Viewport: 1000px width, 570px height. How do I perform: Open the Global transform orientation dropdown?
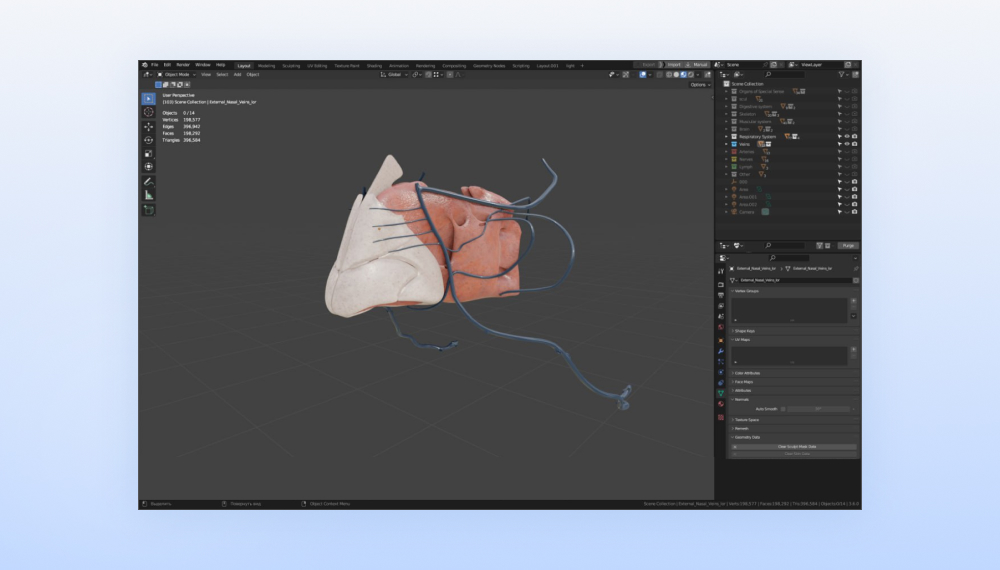pos(394,75)
